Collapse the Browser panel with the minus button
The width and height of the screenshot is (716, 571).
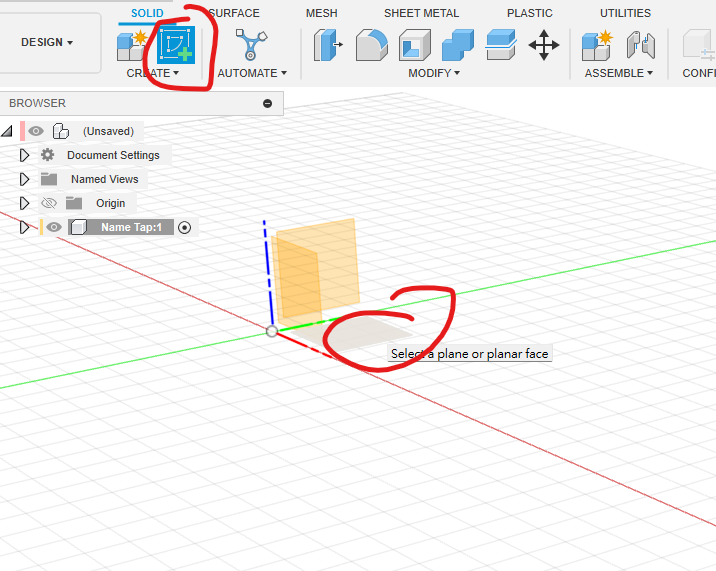click(x=267, y=103)
